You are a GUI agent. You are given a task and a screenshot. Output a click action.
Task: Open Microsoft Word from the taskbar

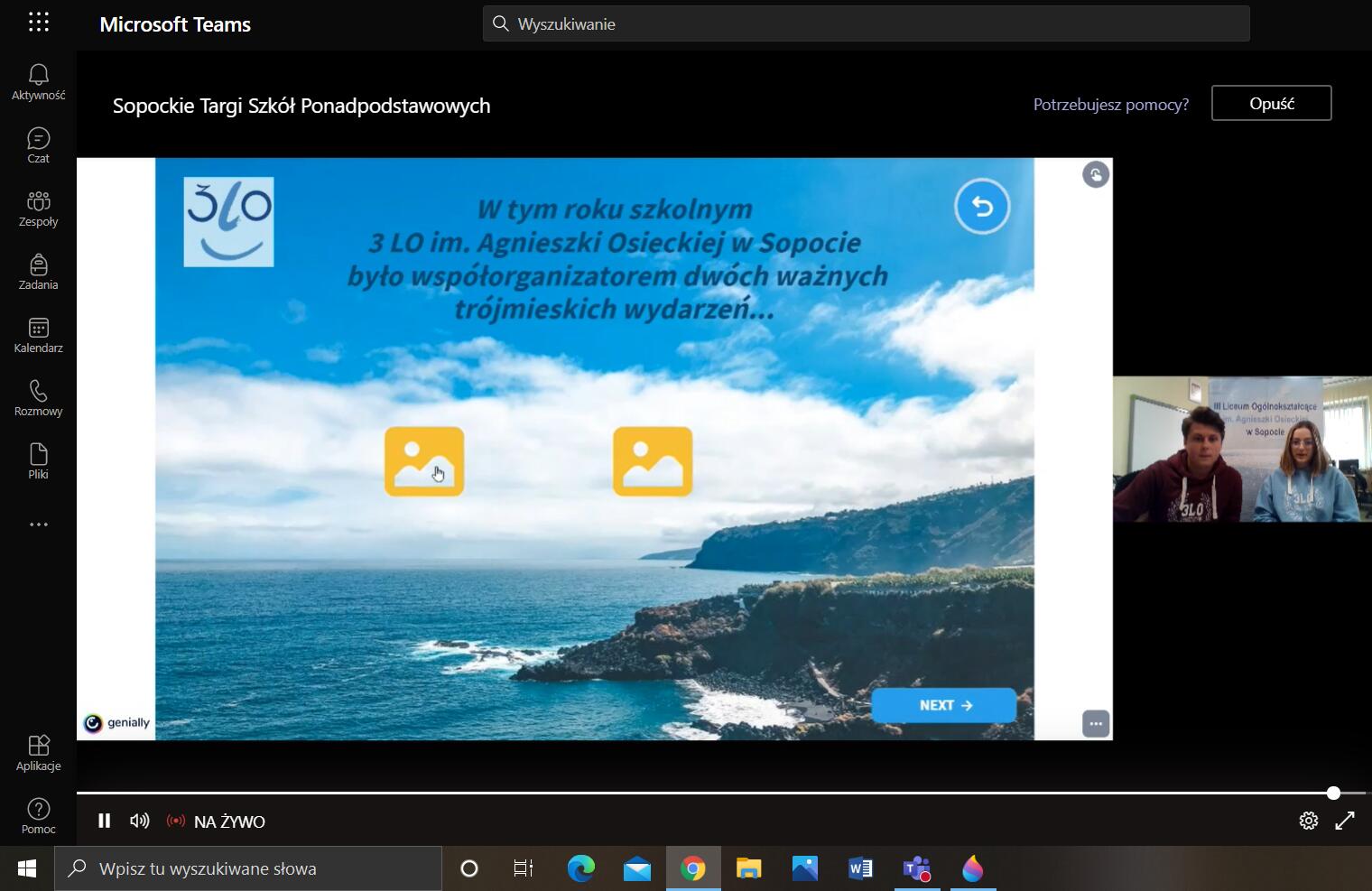point(860,868)
